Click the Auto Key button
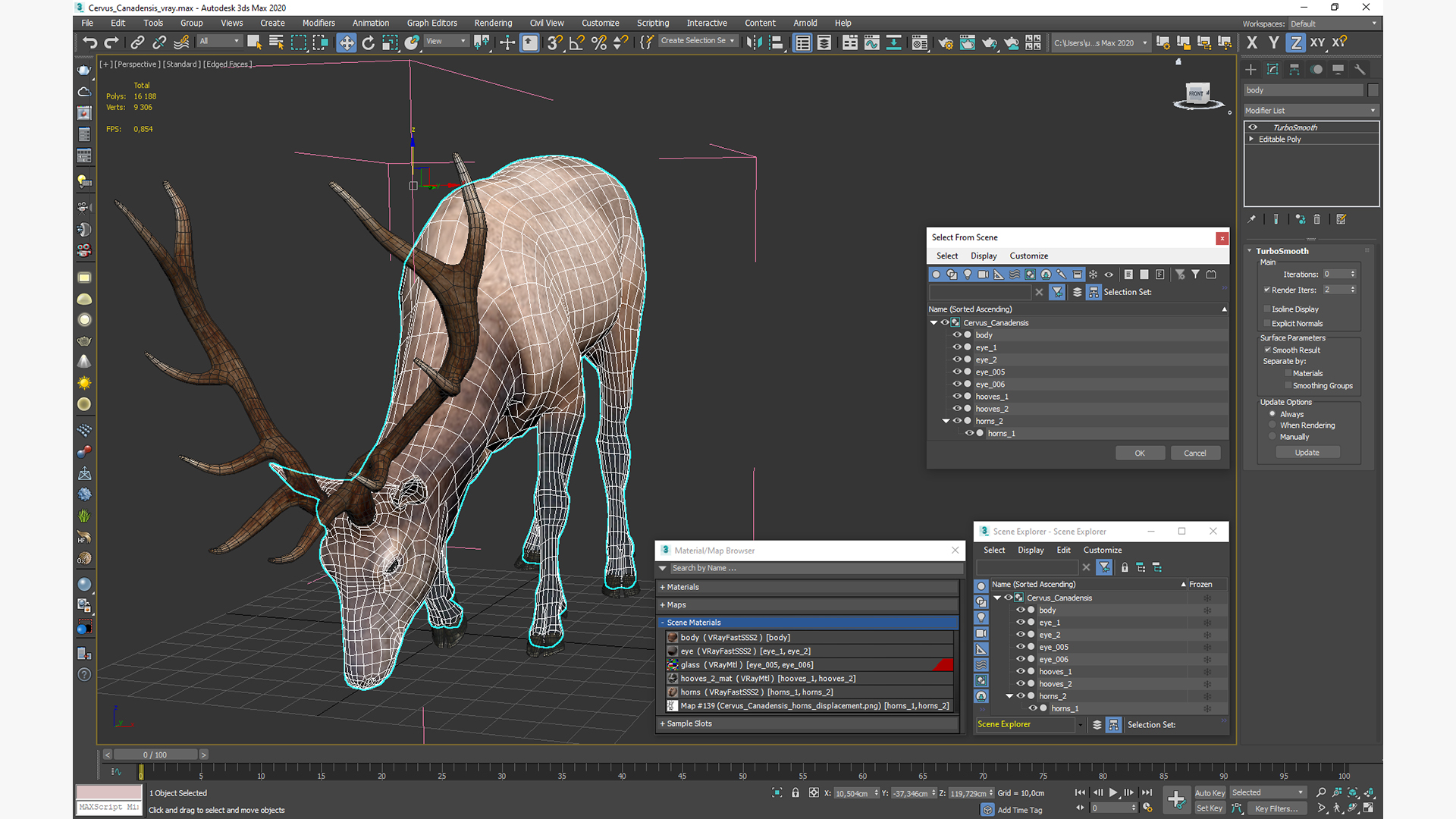 coord(1210,793)
